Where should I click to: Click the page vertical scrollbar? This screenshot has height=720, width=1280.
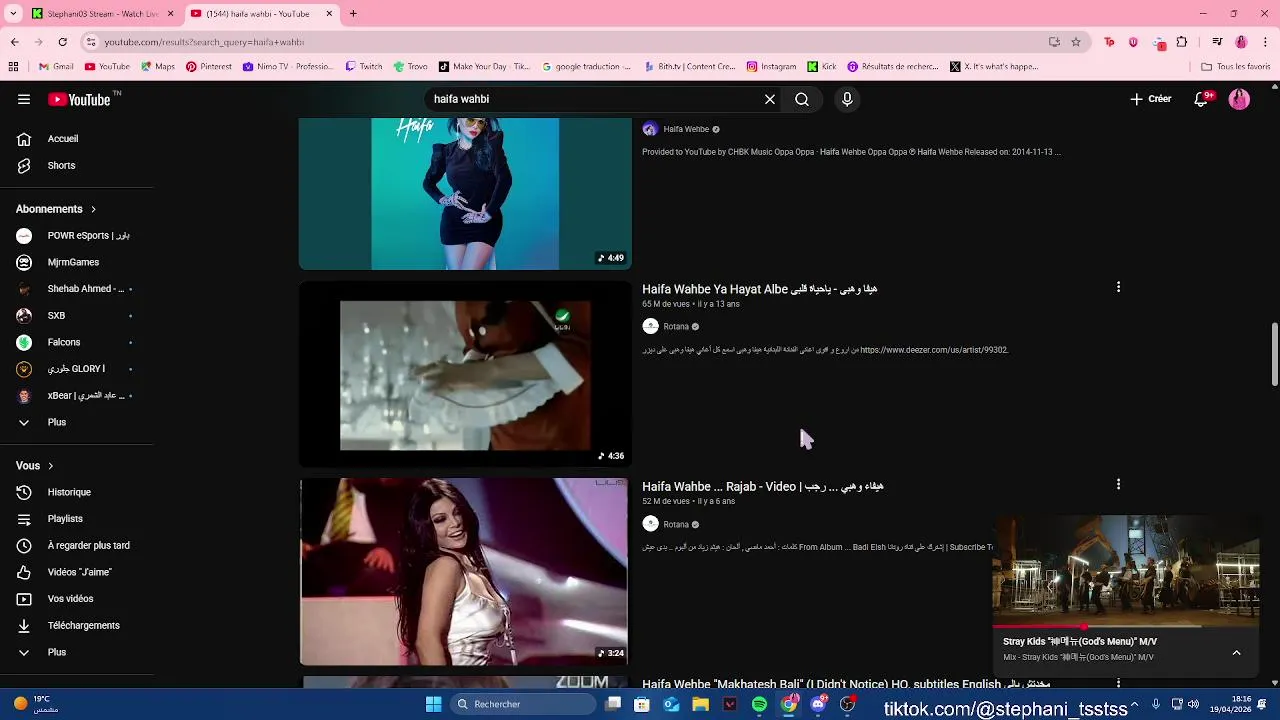(x=1274, y=354)
